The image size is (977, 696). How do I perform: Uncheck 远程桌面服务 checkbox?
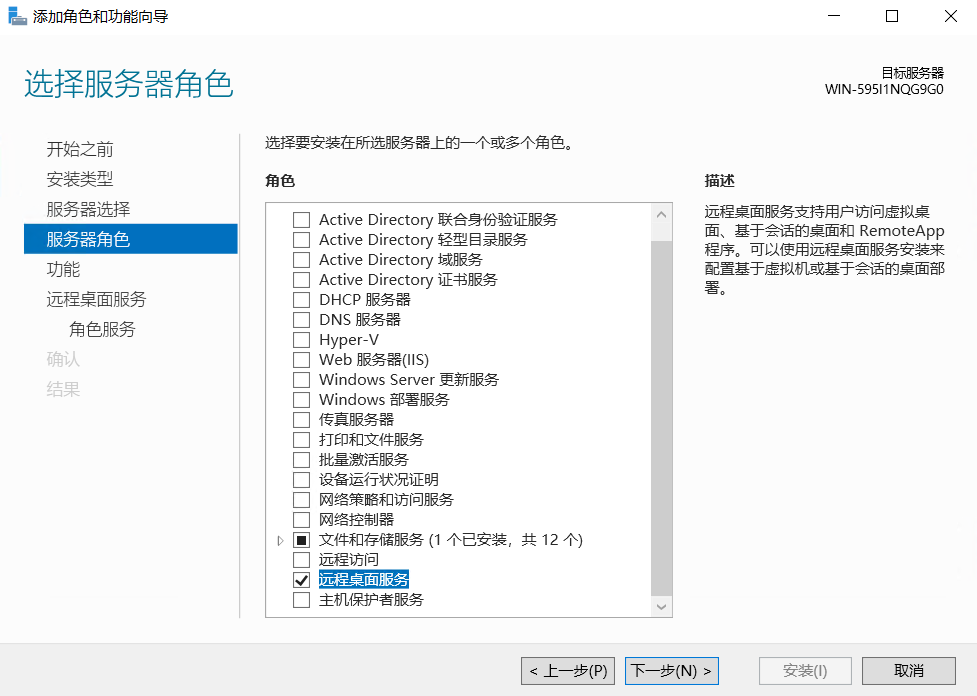[x=302, y=579]
